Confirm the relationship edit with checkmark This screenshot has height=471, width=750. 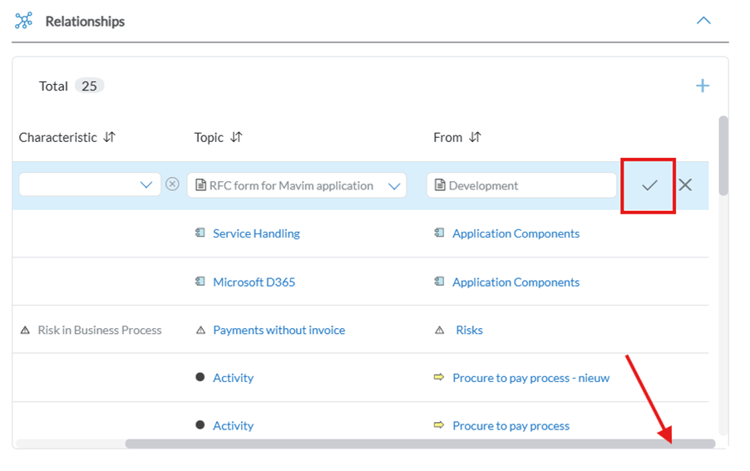coord(649,185)
